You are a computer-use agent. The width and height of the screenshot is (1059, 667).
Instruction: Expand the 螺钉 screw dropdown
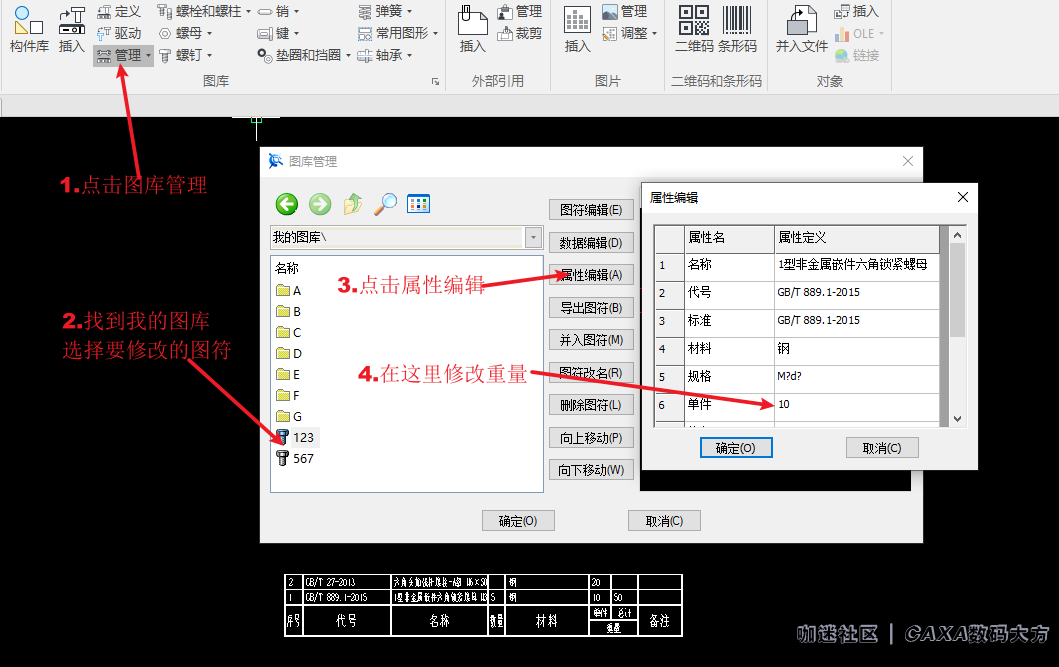point(209,55)
